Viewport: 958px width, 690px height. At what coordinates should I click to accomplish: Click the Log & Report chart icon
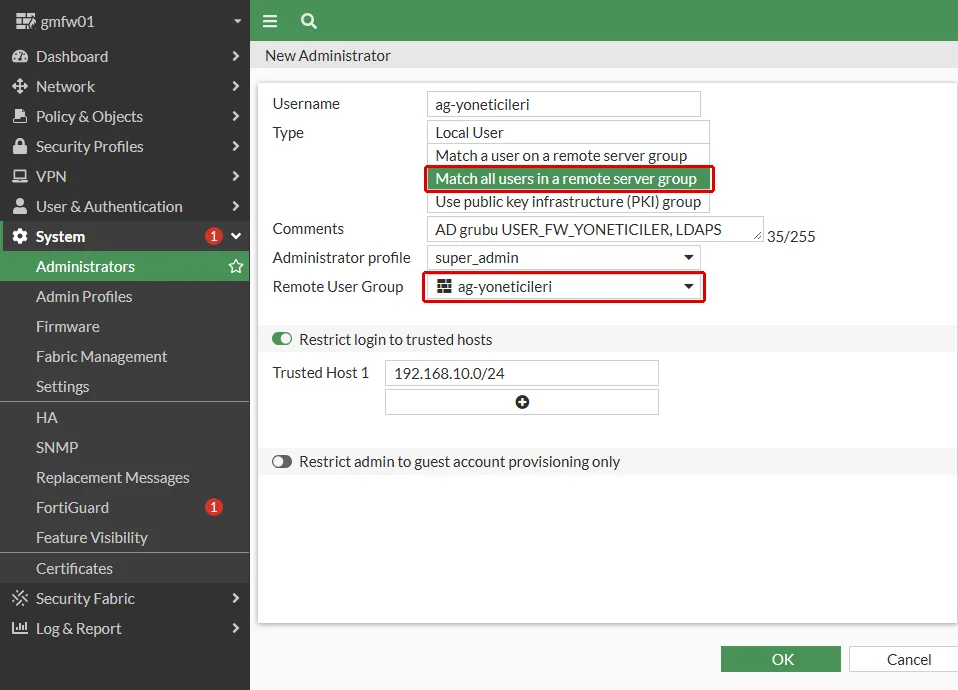point(20,628)
